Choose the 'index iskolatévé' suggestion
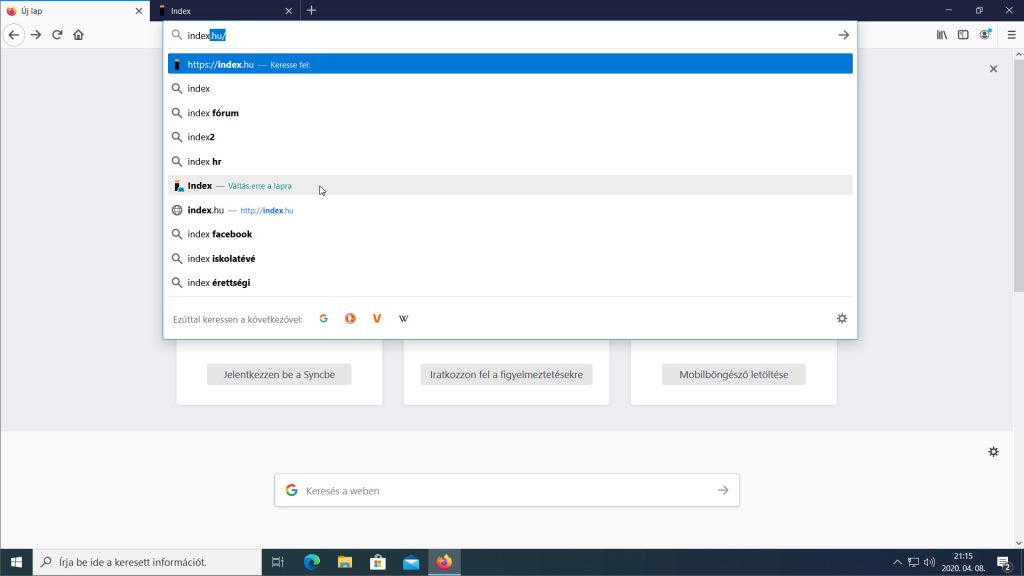This screenshot has height=576, width=1024. pos(510,259)
